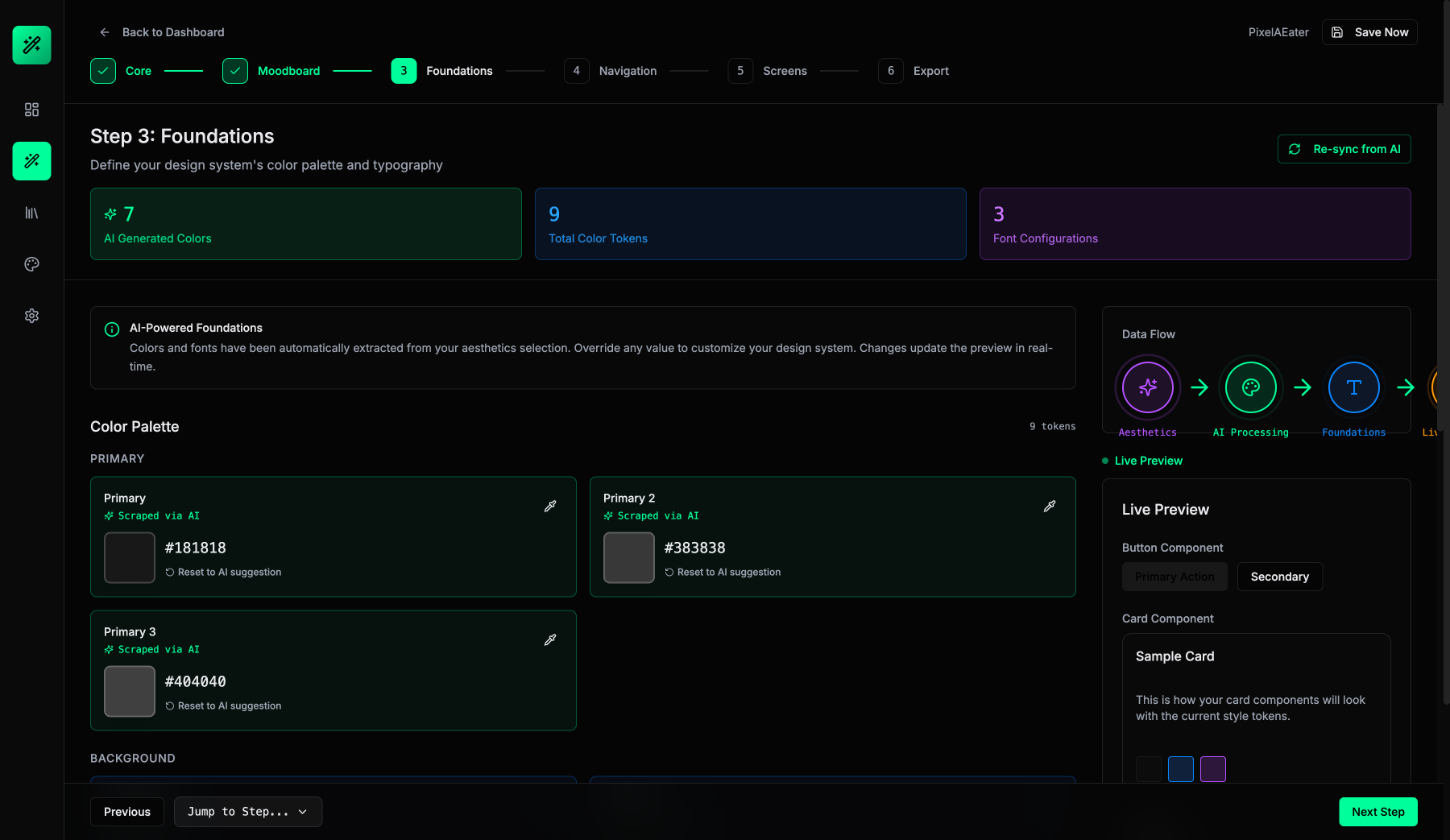Viewport: 1450px width, 840px height.
Task: Click the #404040 hex value
Action: tap(196, 681)
